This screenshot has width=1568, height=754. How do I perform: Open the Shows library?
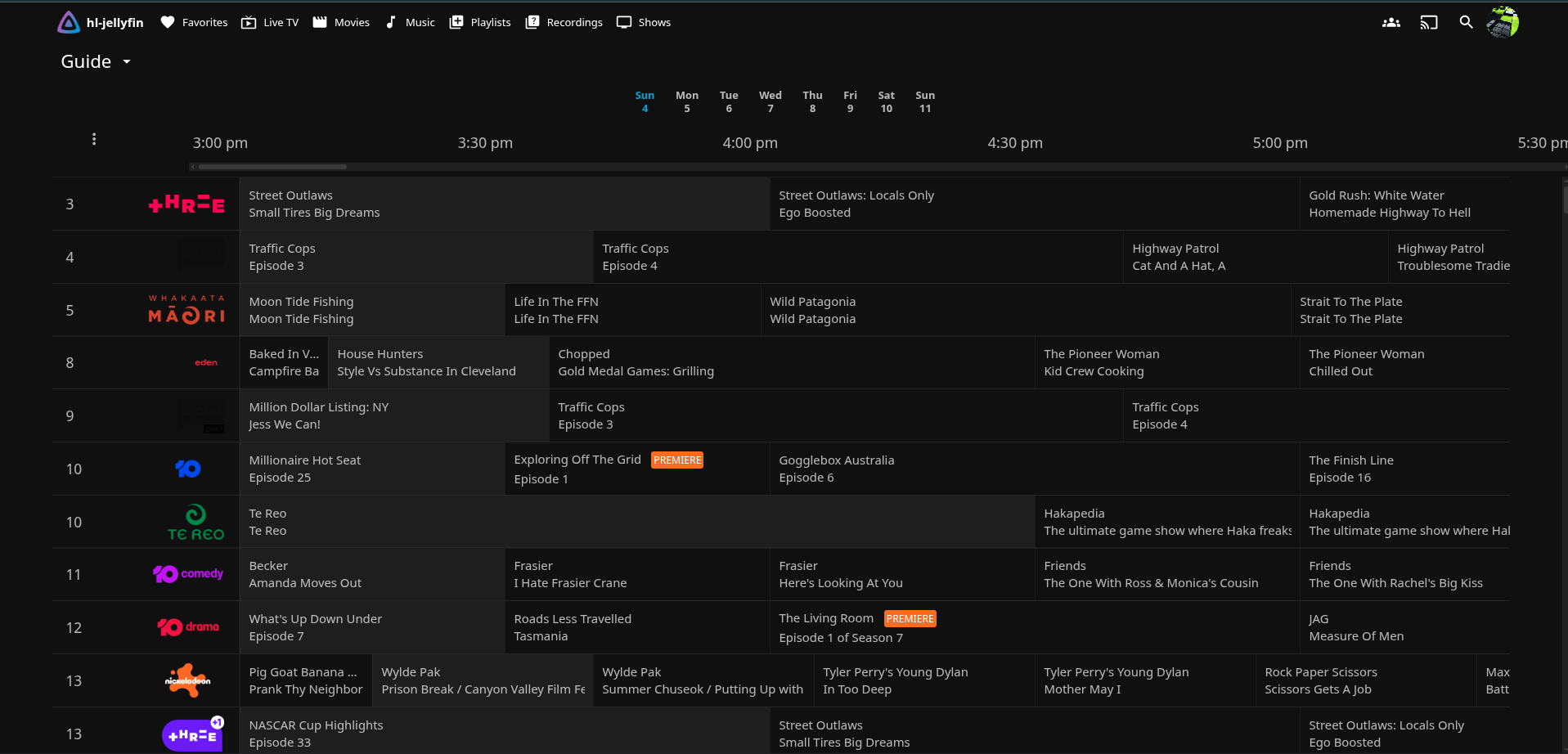click(x=644, y=22)
